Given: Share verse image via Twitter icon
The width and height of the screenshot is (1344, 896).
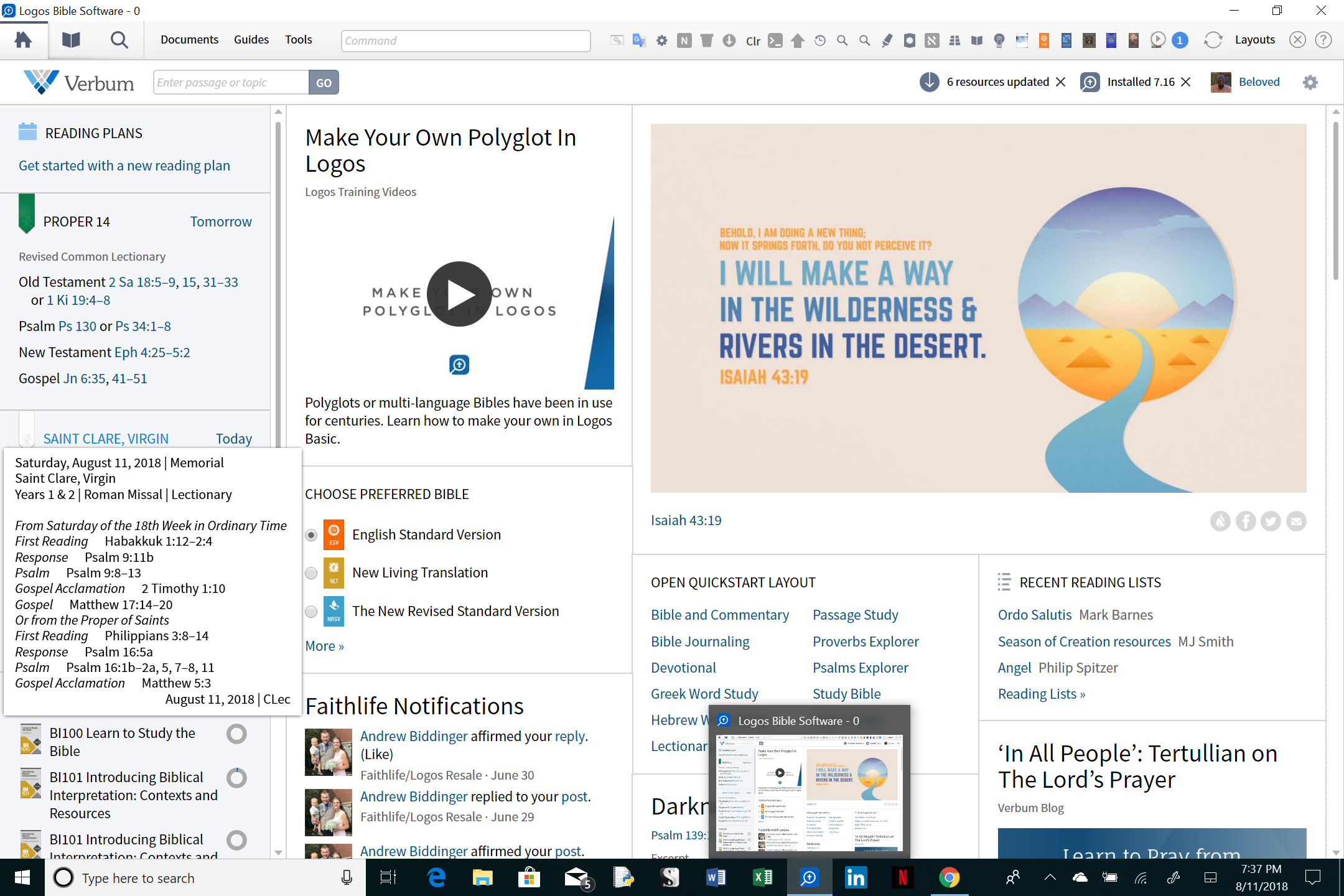Looking at the screenshot, I should [x=1271, y=521].
